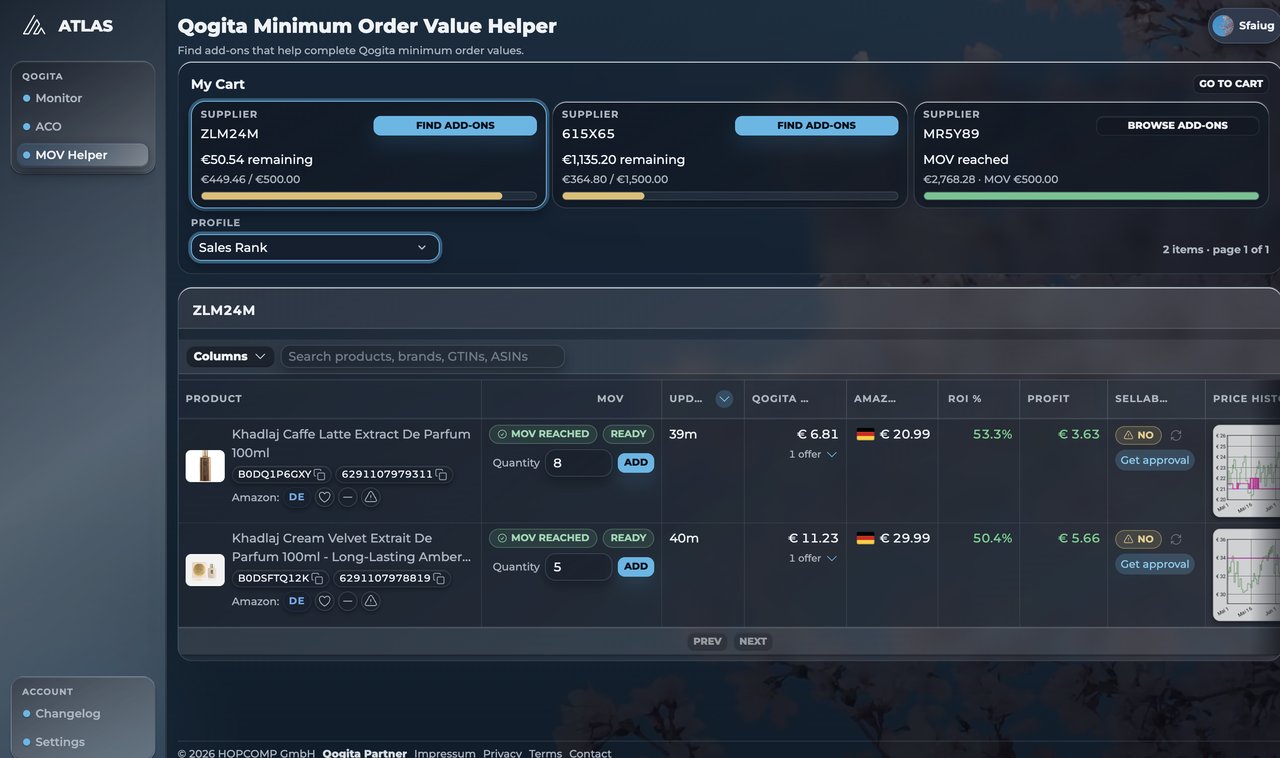This screenshot has width=1280, height=758.
Task: Click the 53.3% ROI value
Action: (992, 434)
